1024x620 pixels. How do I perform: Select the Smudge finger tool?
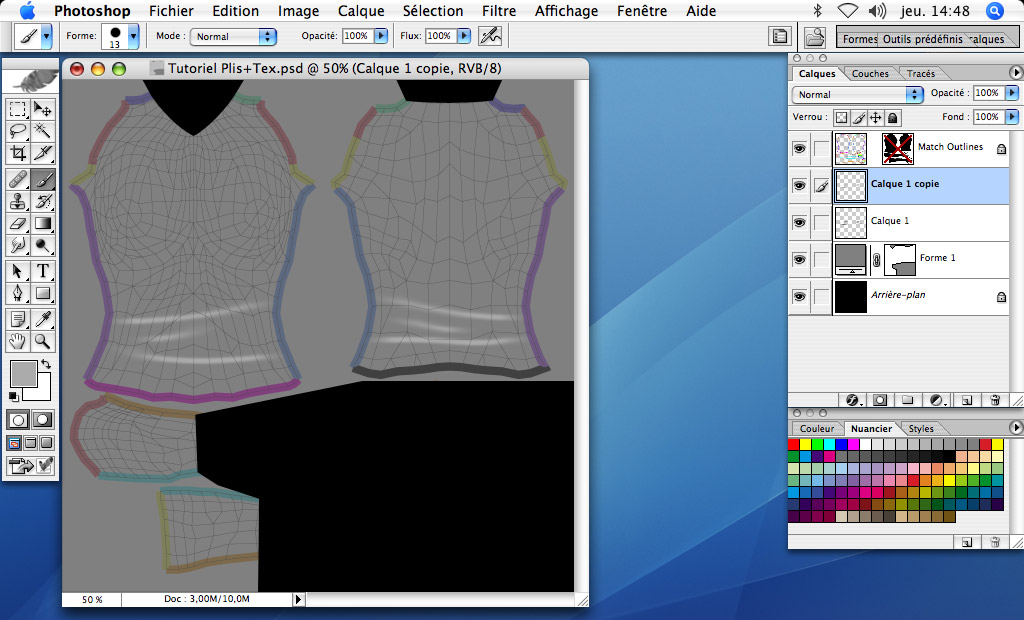18,246
